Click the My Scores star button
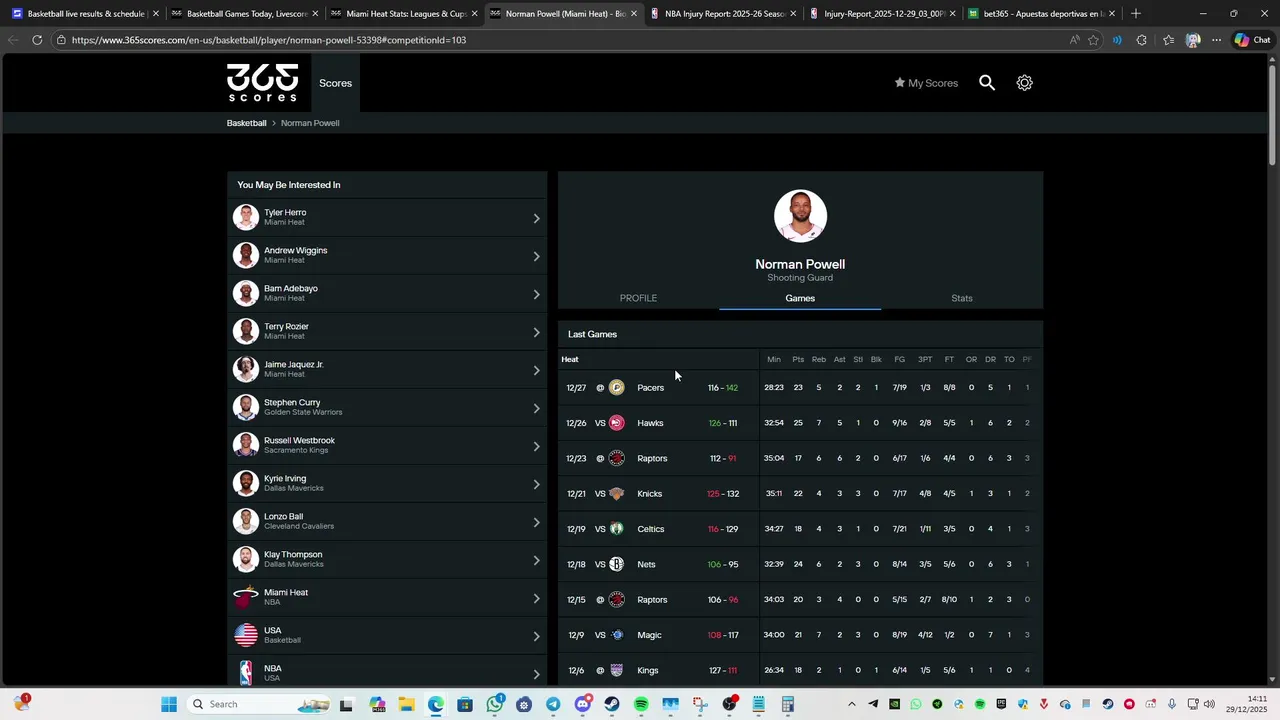Viewport: 1280px width, 720px height. tap(926, 83)
